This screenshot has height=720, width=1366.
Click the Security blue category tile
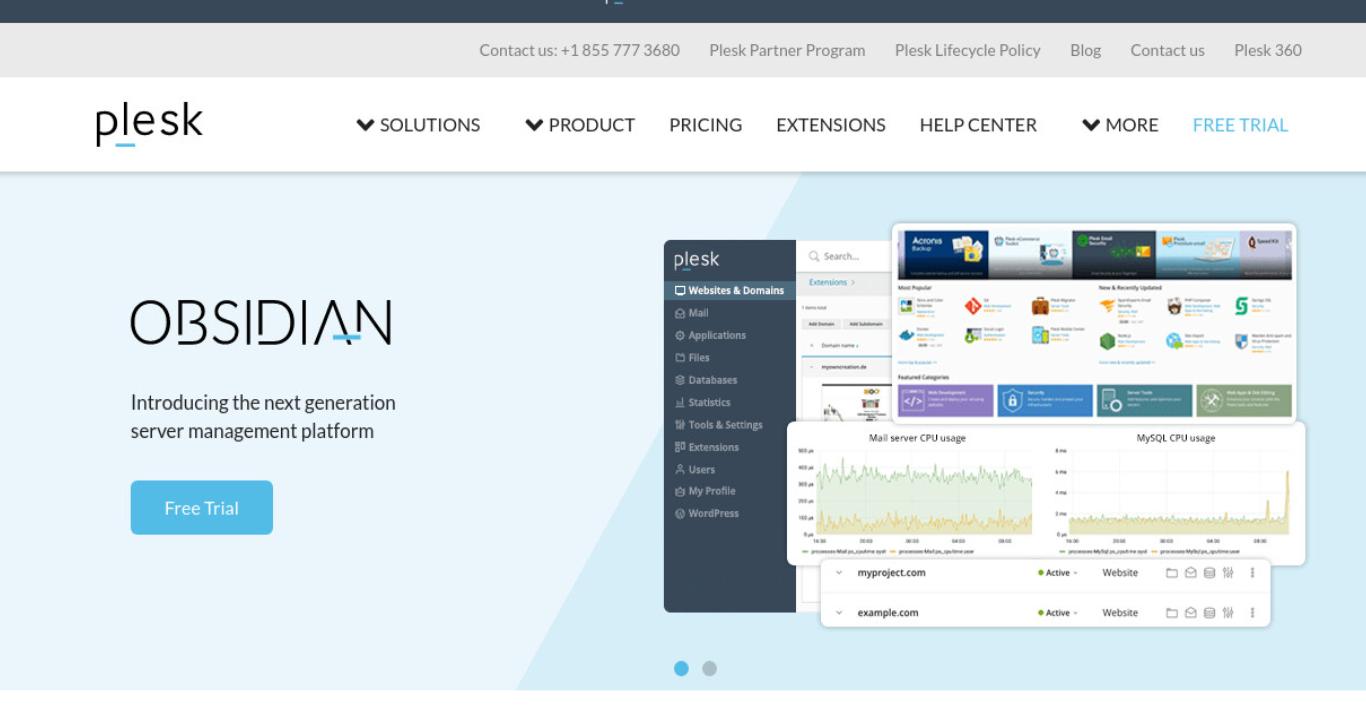tap(1045, 401)
